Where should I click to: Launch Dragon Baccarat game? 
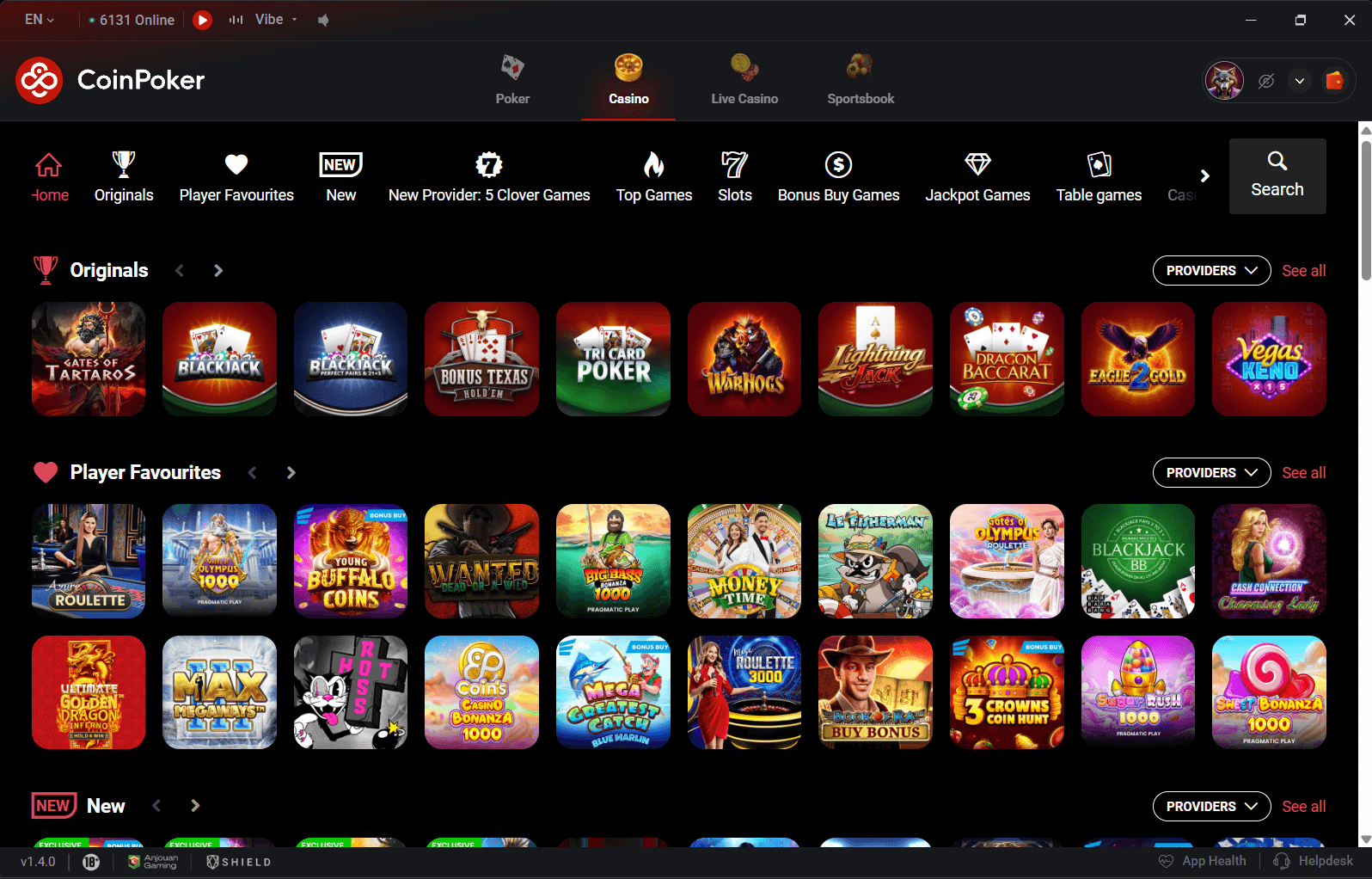[1007, 359]
